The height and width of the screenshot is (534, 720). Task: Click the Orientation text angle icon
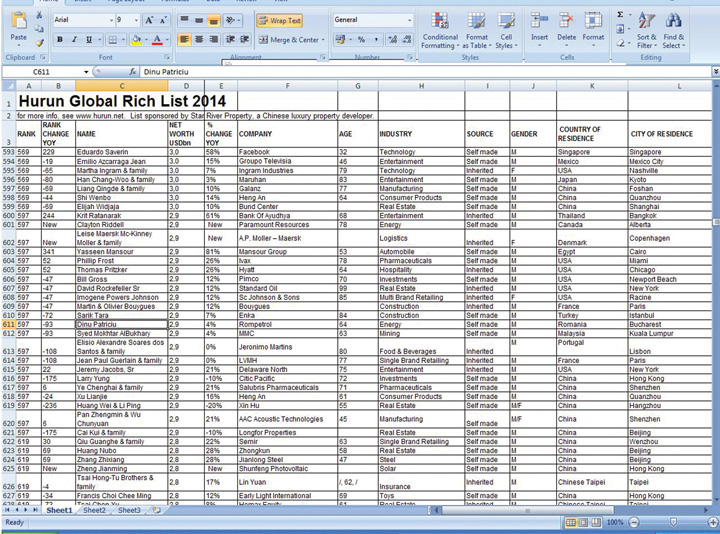(x=231, y=20)
